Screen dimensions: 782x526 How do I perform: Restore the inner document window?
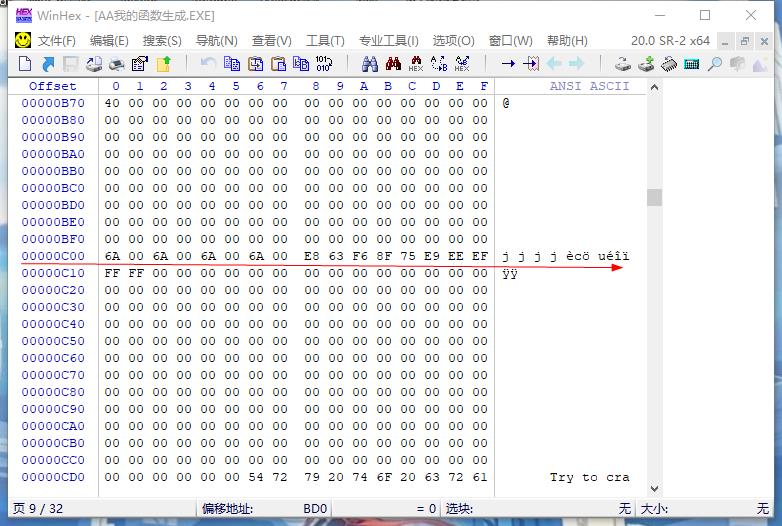[x=745, y=41]
